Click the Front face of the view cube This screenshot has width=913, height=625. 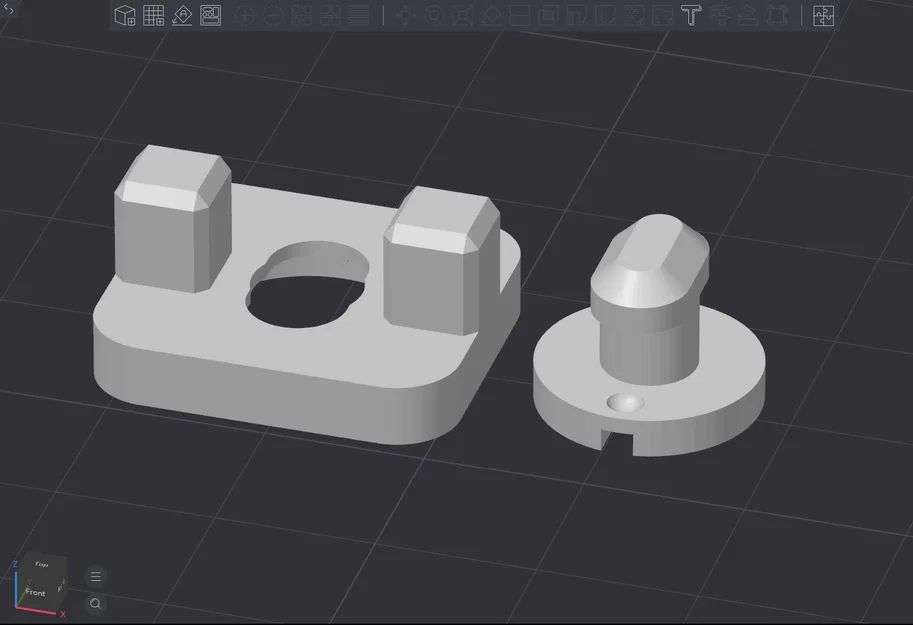(x=35, y=592)
